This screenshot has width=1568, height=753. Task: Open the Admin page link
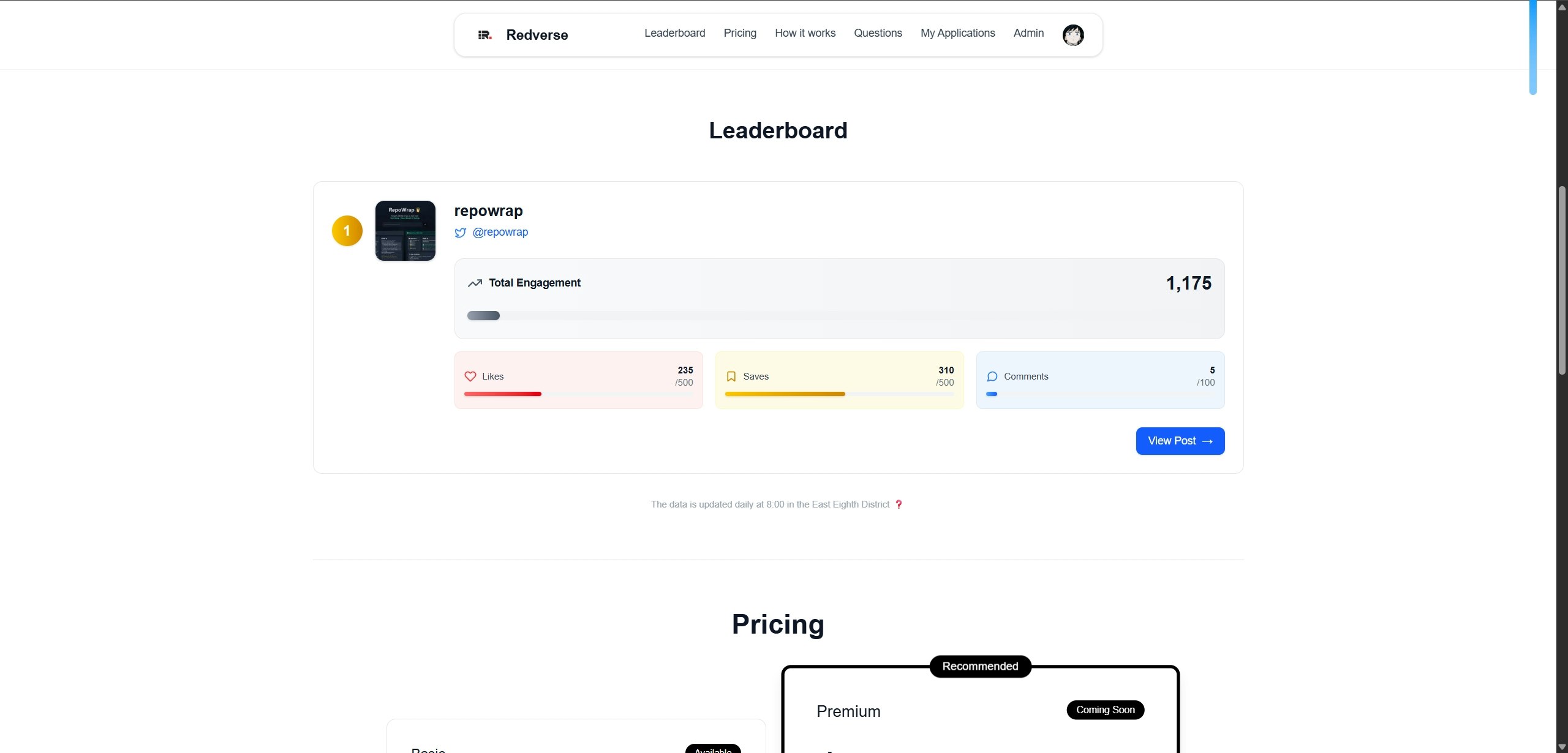click(x=1028, y=33)
